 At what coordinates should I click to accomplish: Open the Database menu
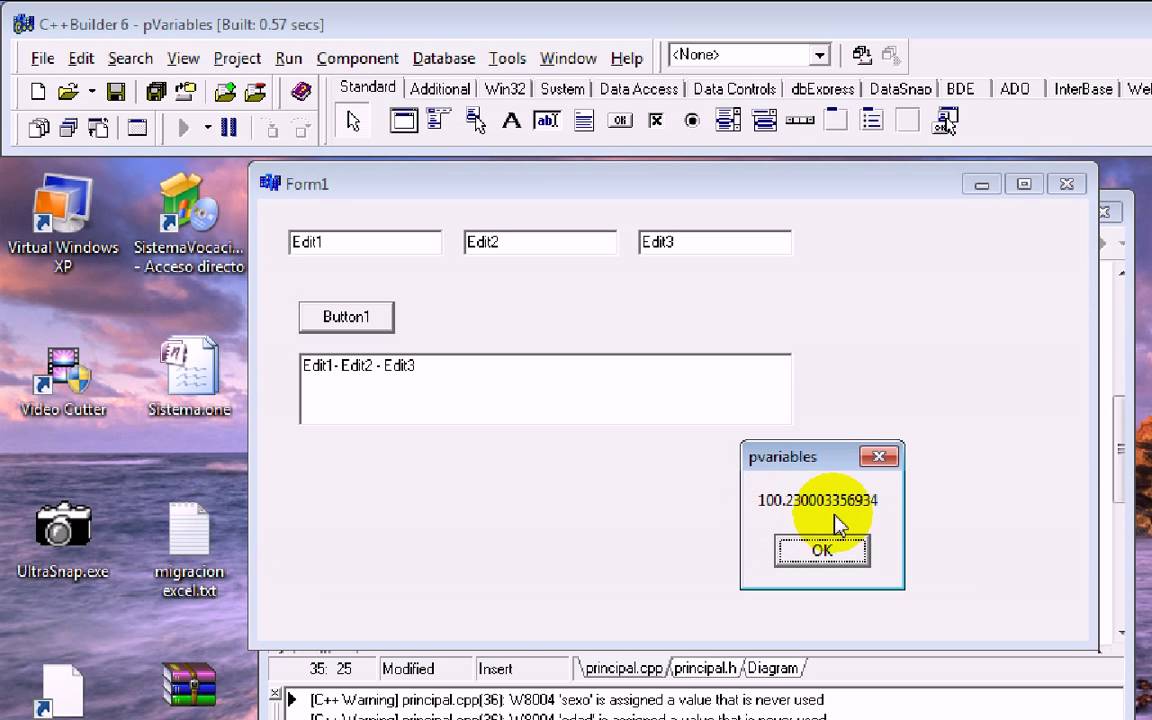pyautogui.click(x=444, y=58)
